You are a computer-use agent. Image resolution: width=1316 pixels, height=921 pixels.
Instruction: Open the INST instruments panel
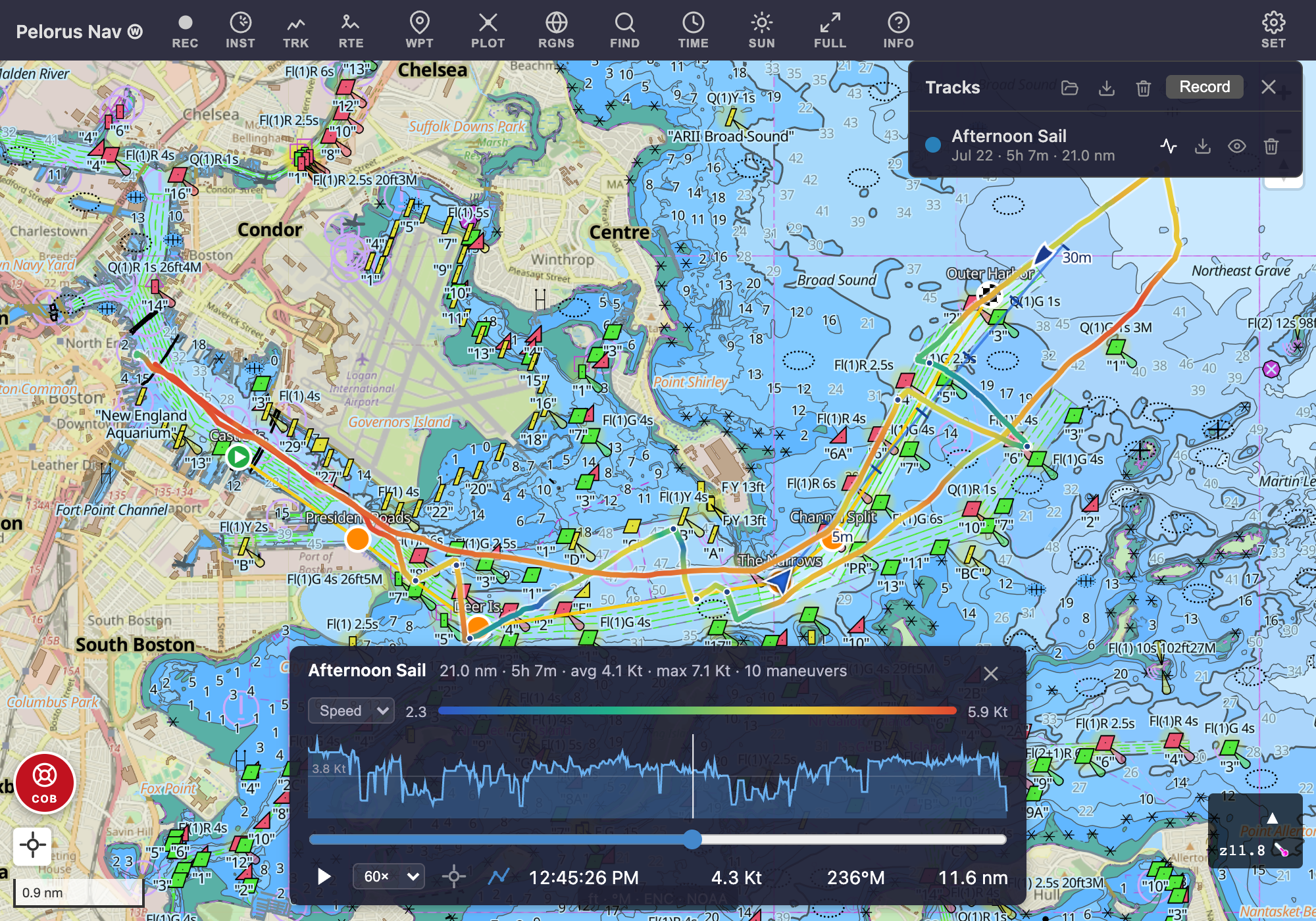point(240,31)
